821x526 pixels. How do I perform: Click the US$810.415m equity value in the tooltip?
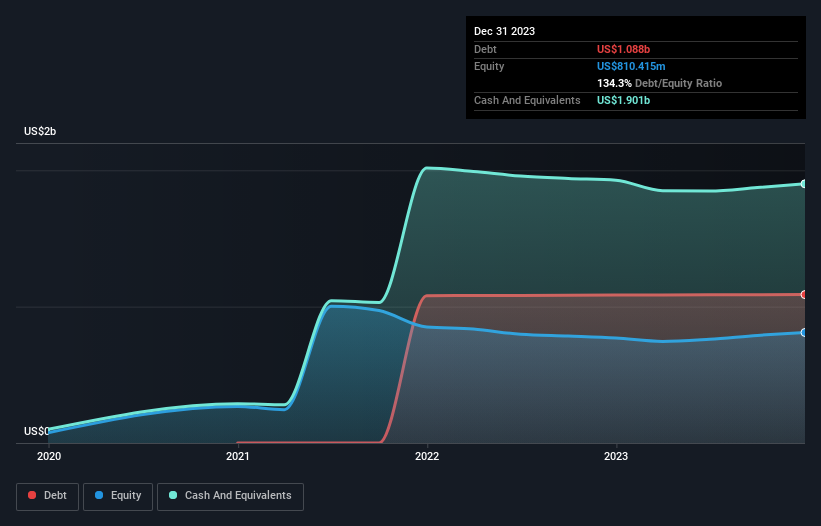(x=631, y=66)
